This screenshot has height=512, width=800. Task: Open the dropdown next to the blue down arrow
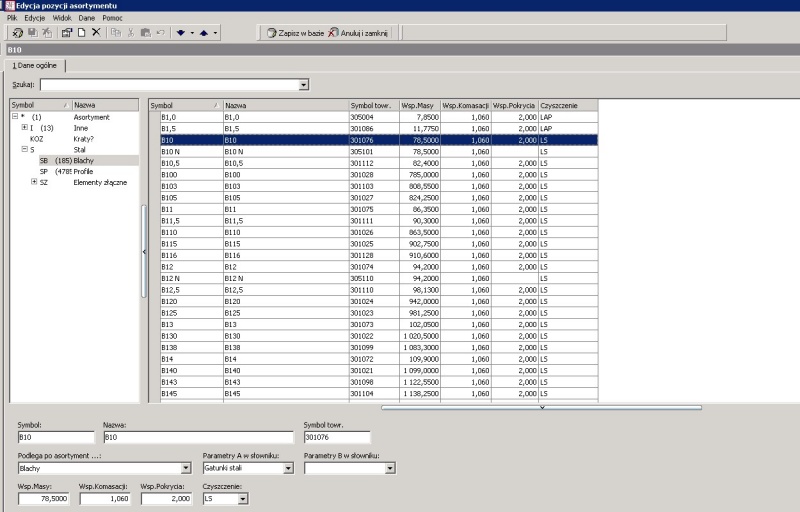tap(192, 33)
